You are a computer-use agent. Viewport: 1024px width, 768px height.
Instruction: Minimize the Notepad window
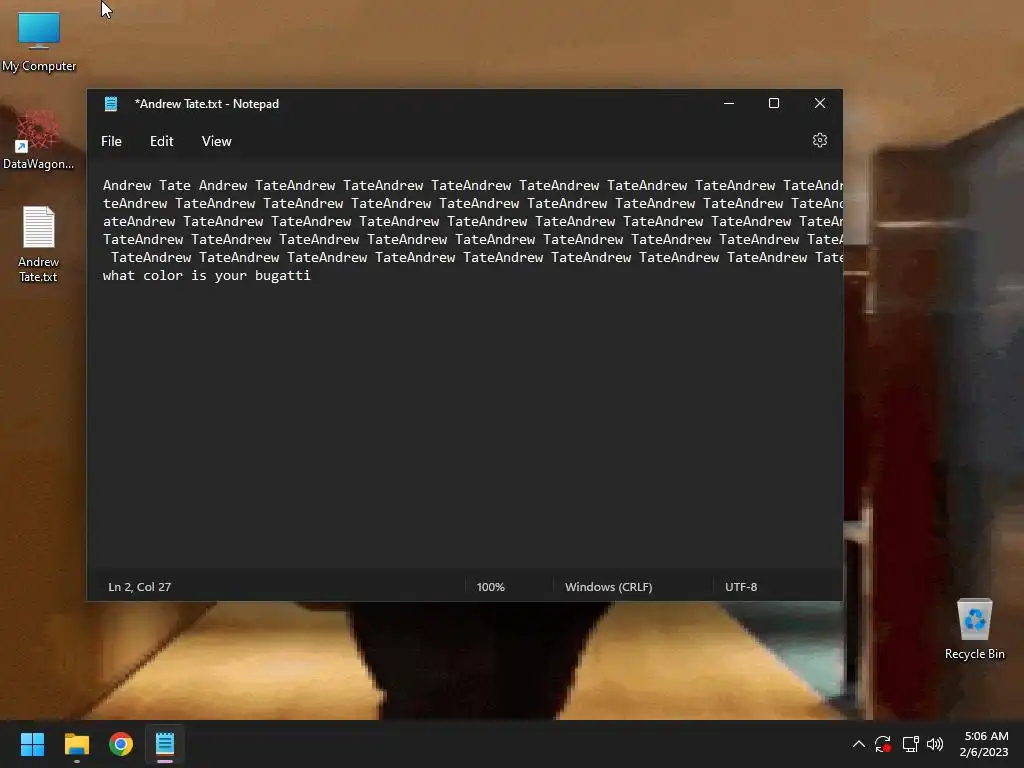[729, 103]
